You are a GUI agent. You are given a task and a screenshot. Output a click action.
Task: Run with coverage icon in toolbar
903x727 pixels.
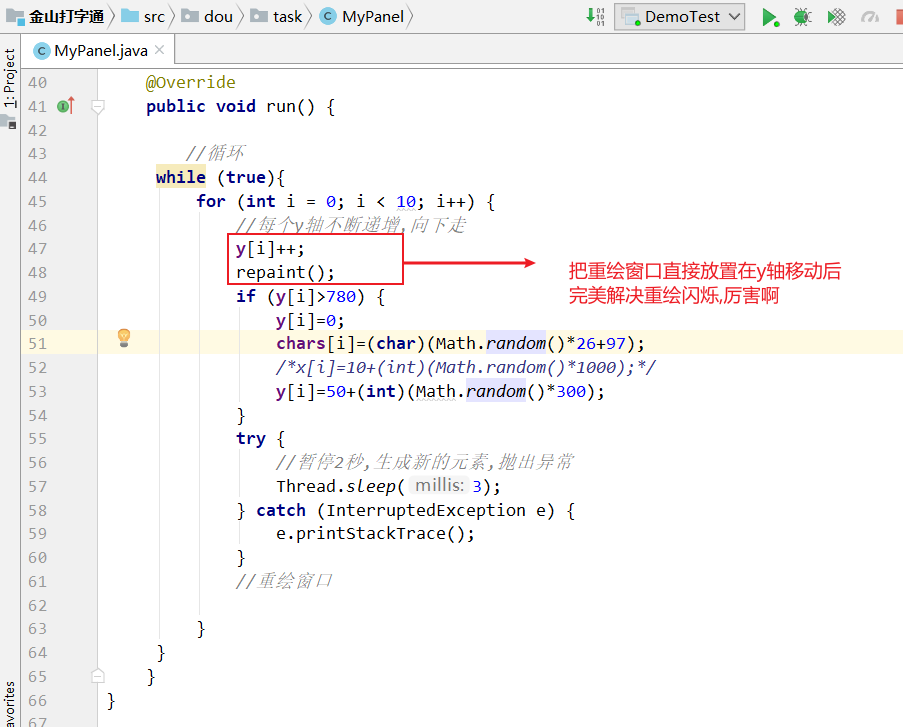click(x=836, y=17)
